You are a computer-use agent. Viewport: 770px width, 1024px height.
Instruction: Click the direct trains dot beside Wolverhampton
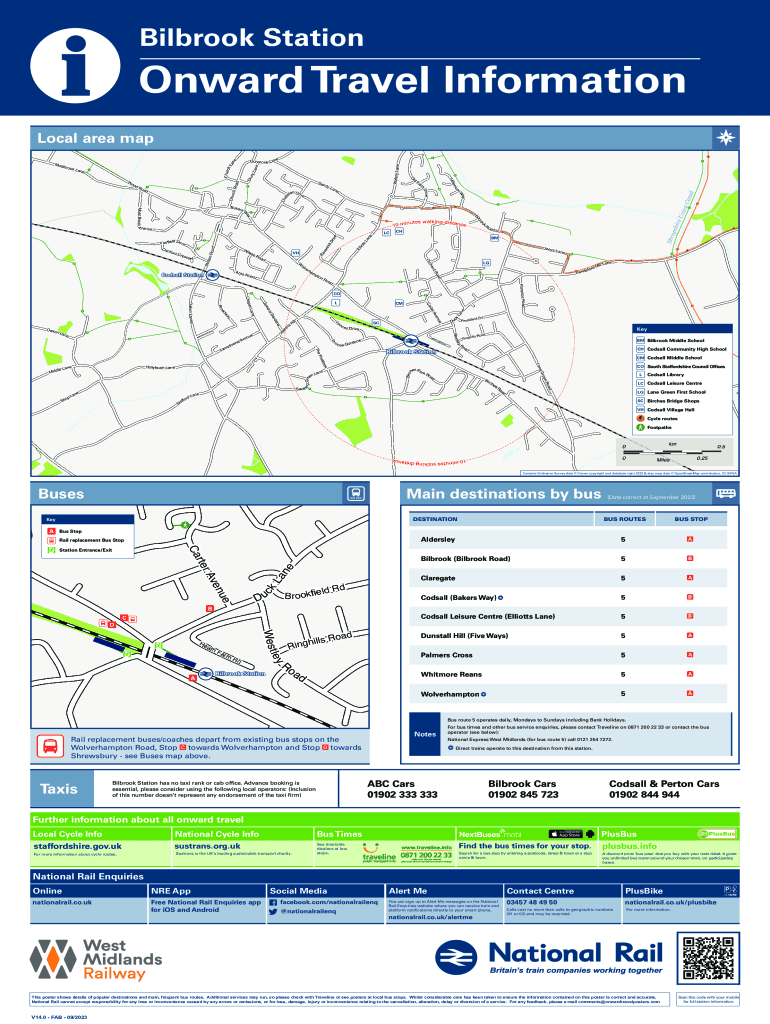tap(483, 694)
